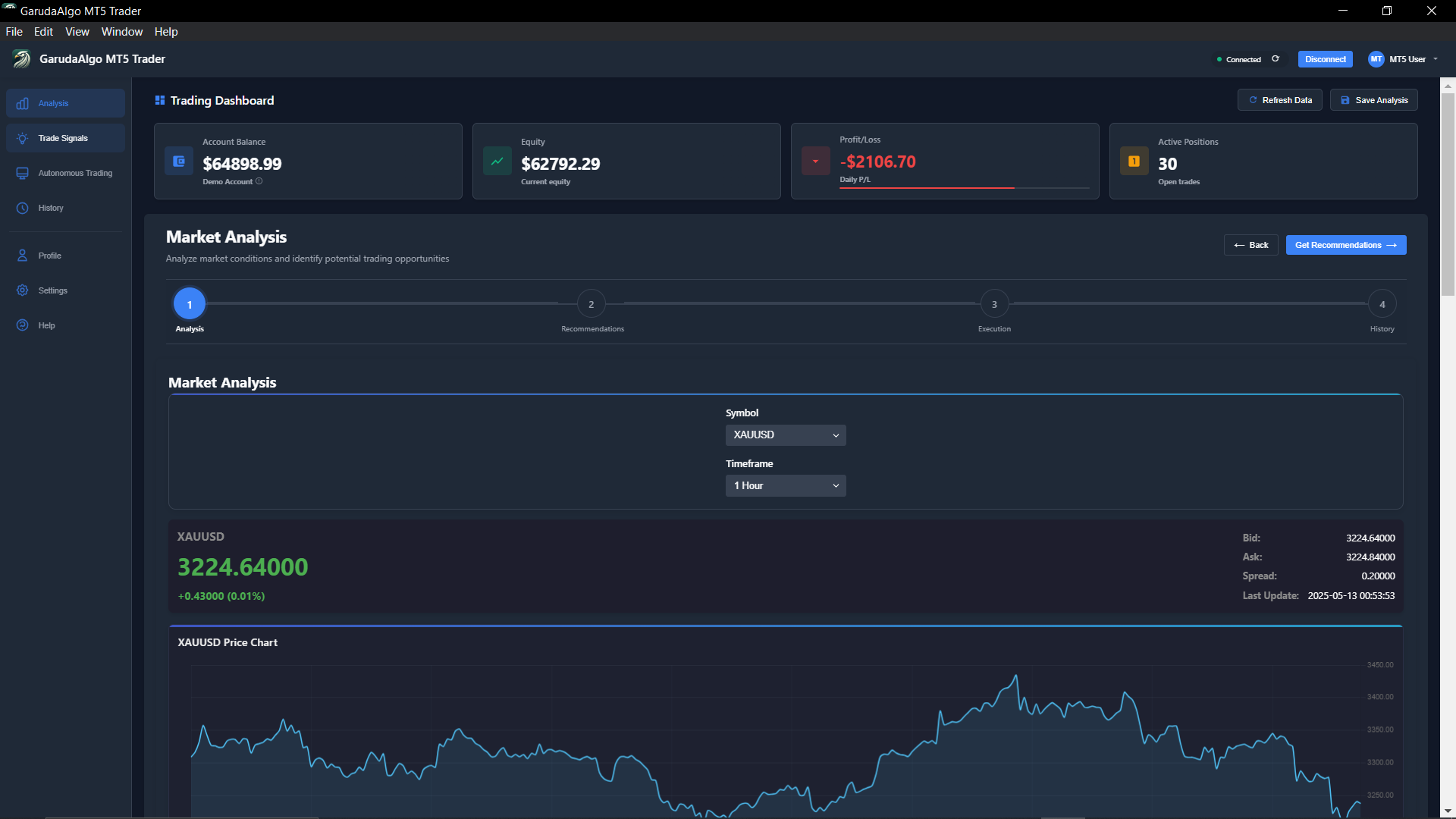Open the MT5 User account dropdown
This screenshot has width=1456, height=819.
click(x=1403, y=58)
